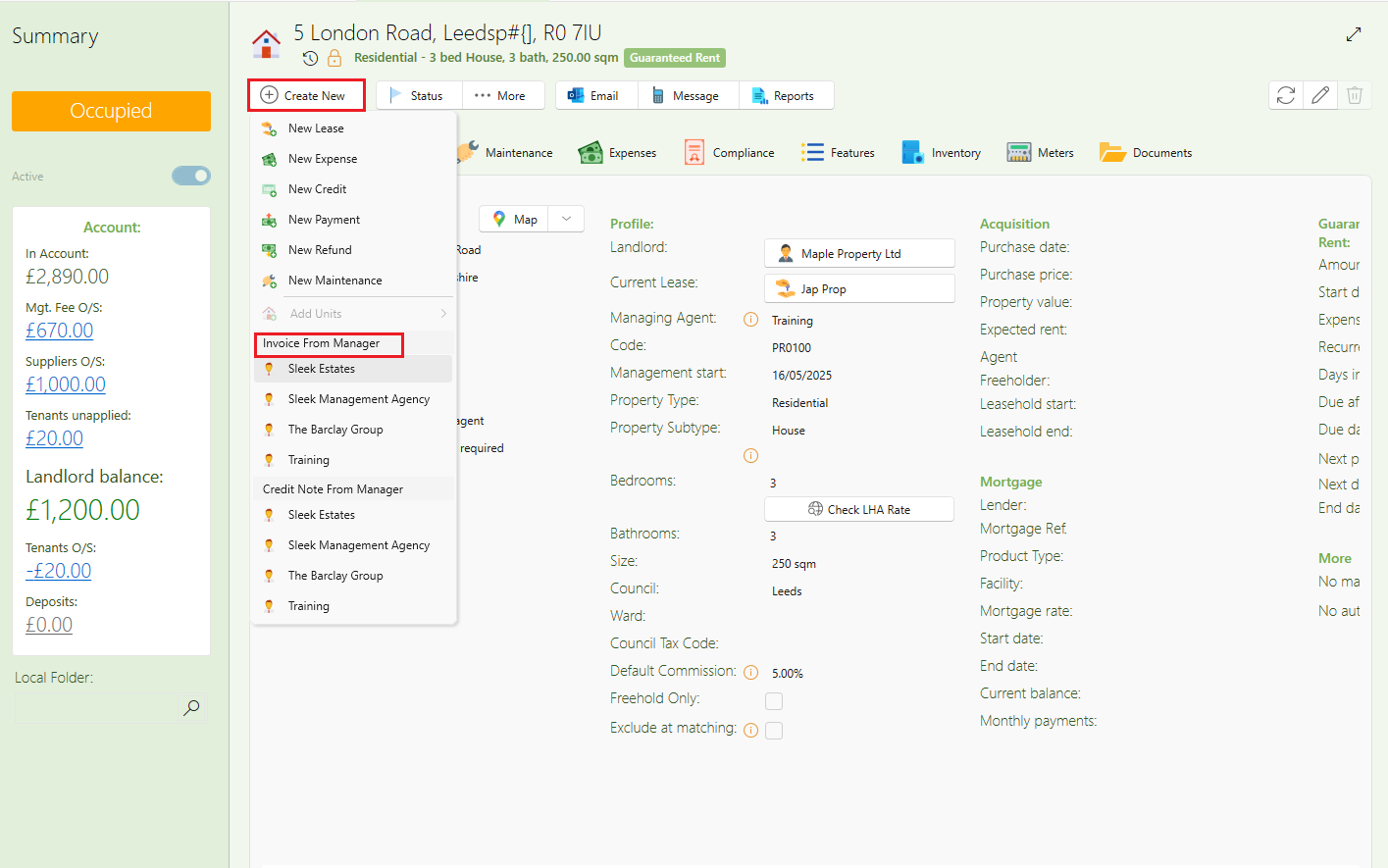
Task: Select New Lease from the menu
Action: [354, 128]
